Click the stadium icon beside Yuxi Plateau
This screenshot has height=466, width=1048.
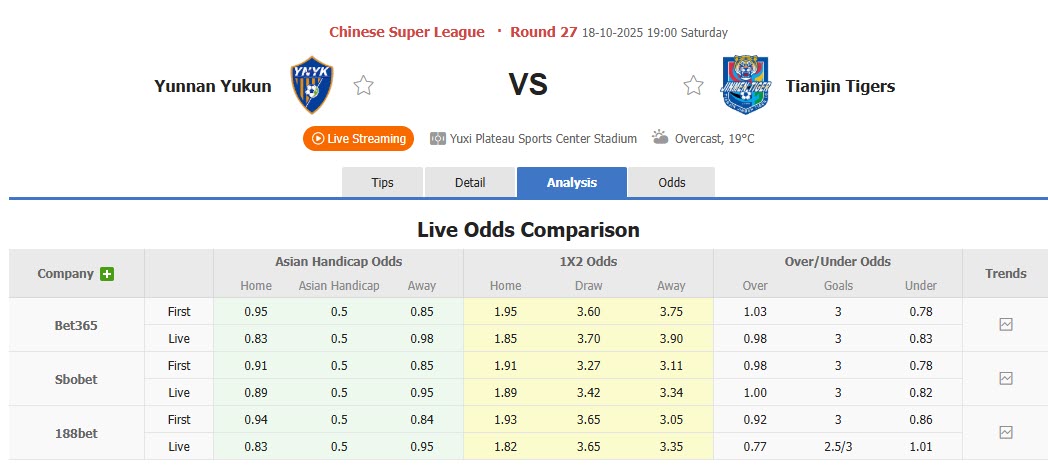click(x=438, y=139)
